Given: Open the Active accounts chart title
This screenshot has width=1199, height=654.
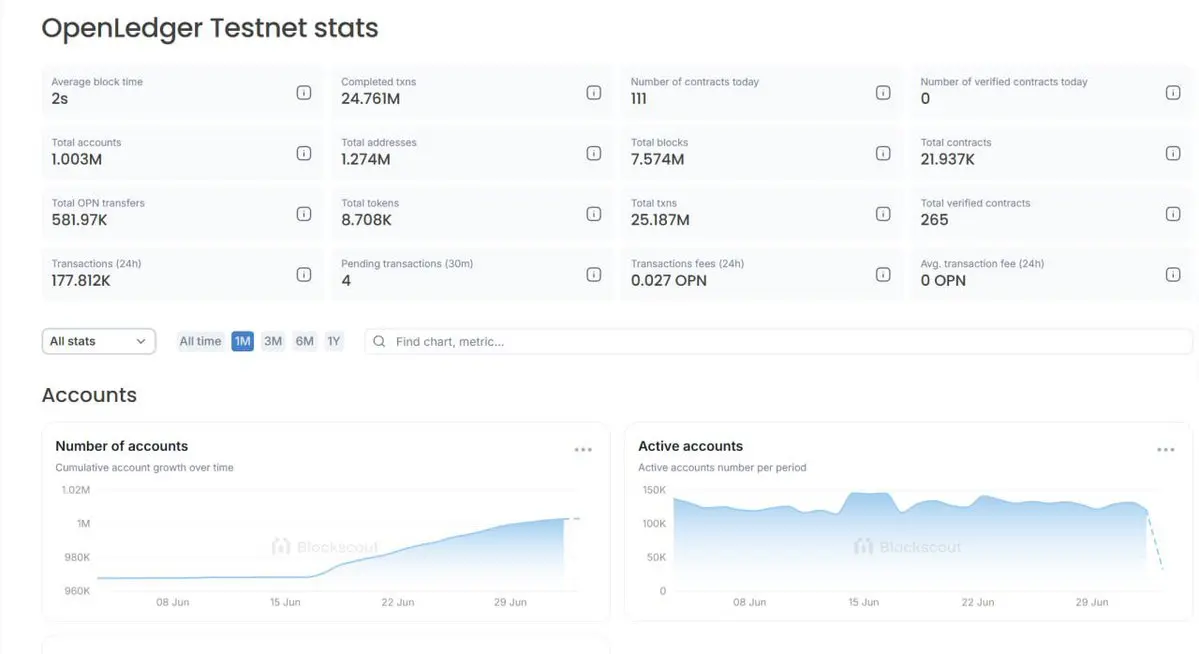Looking at the screenshot, I should pyautogui.click(x=690, y=446).
